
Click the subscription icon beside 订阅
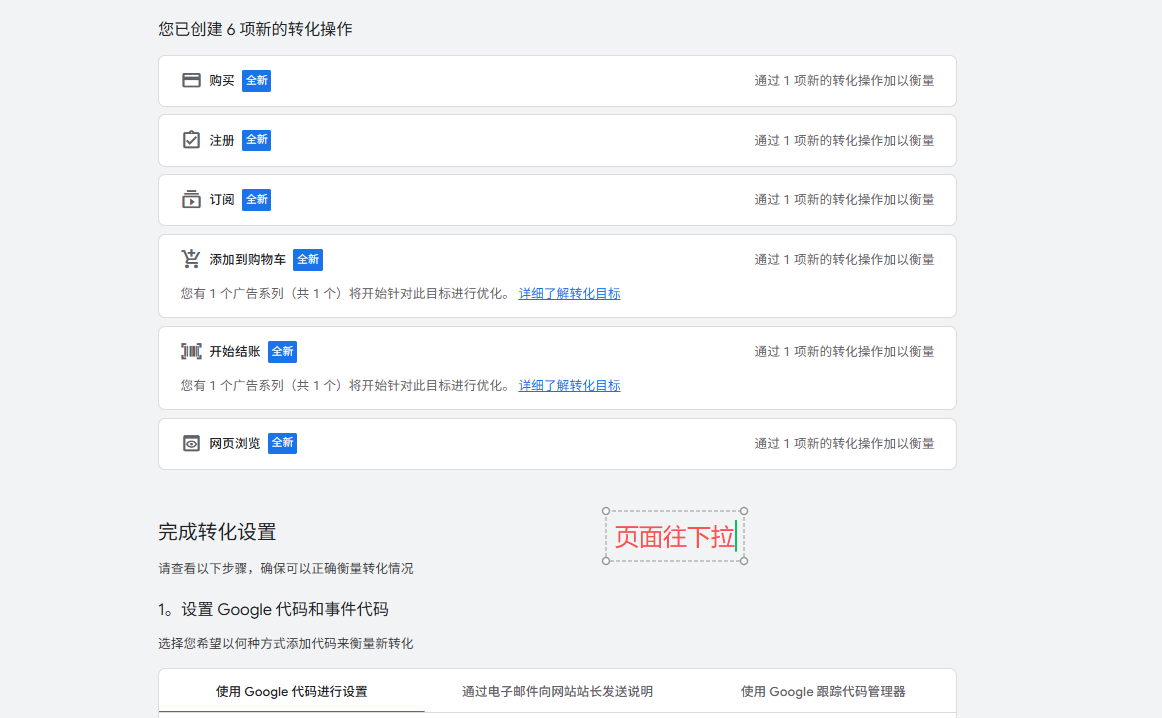tap(191, 200)
